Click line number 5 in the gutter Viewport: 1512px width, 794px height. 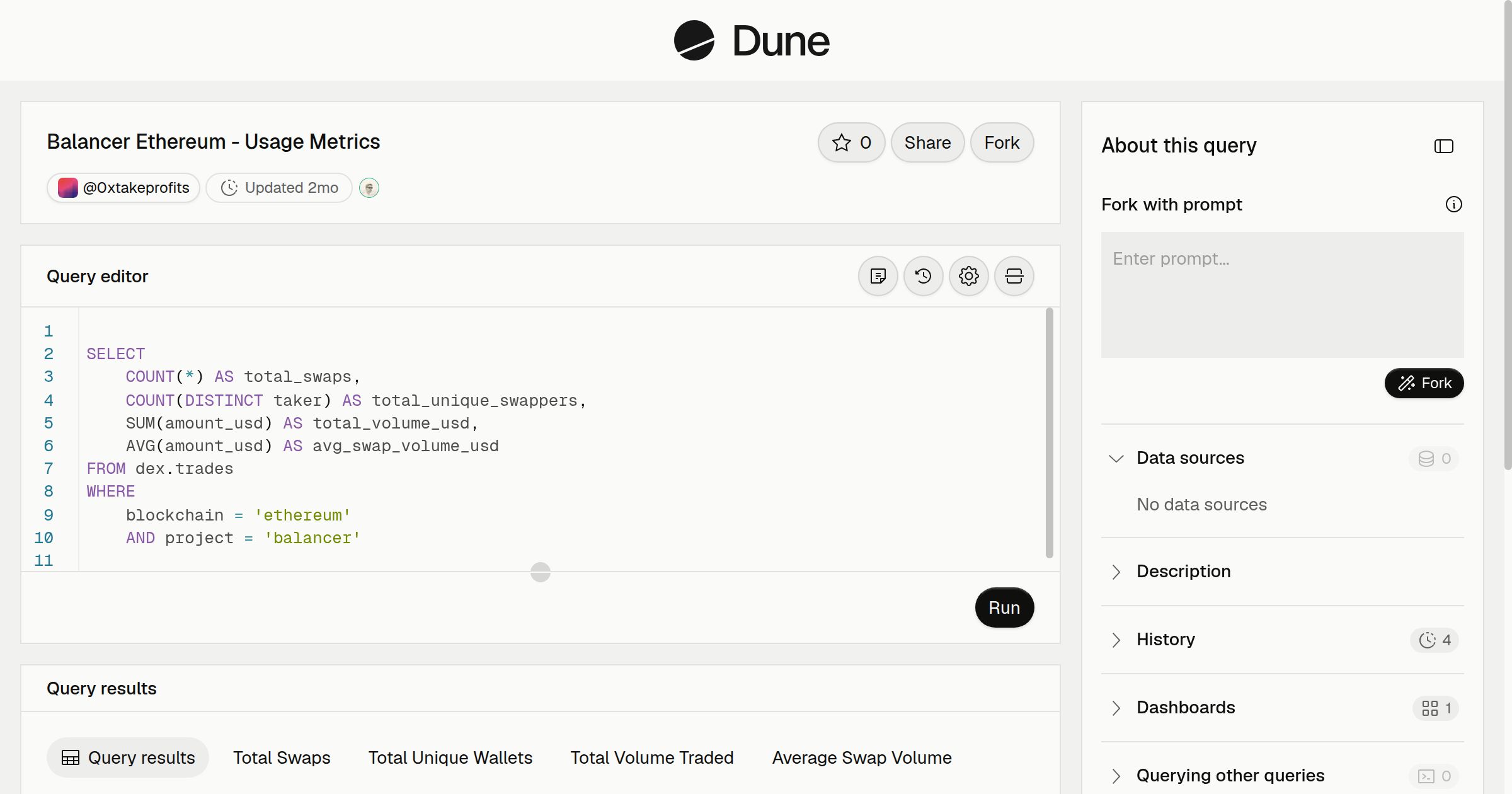[x=49, y=423]
